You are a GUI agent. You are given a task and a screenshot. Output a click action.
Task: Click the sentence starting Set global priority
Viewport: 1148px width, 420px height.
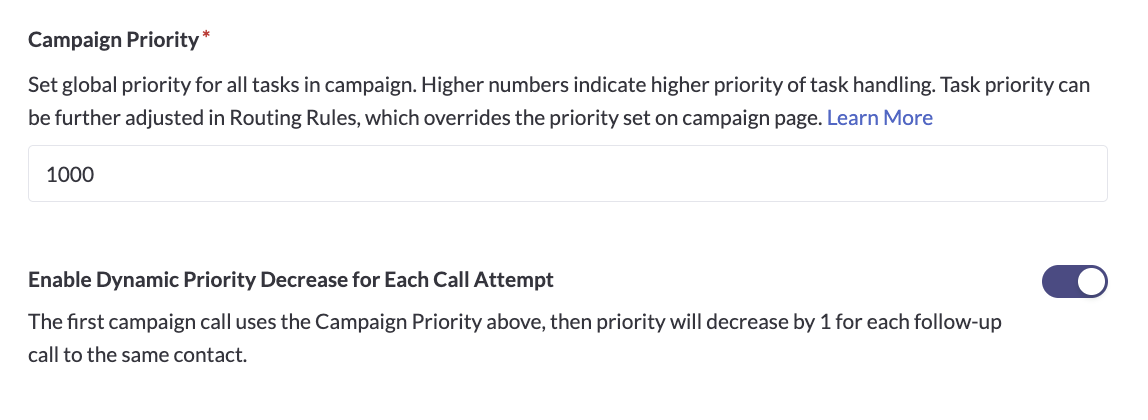pos(200,86)
